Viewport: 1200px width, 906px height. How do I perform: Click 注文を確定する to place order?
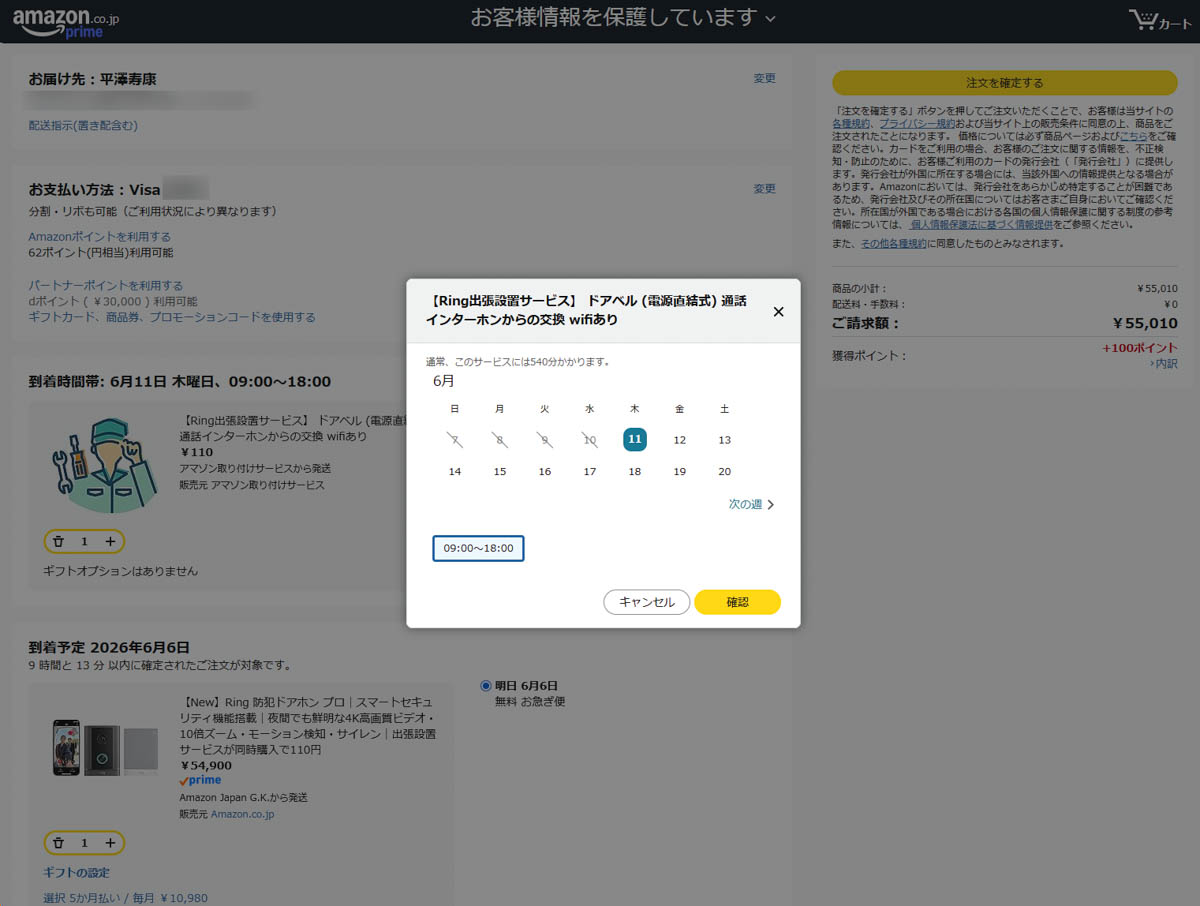click(1005, 83)
